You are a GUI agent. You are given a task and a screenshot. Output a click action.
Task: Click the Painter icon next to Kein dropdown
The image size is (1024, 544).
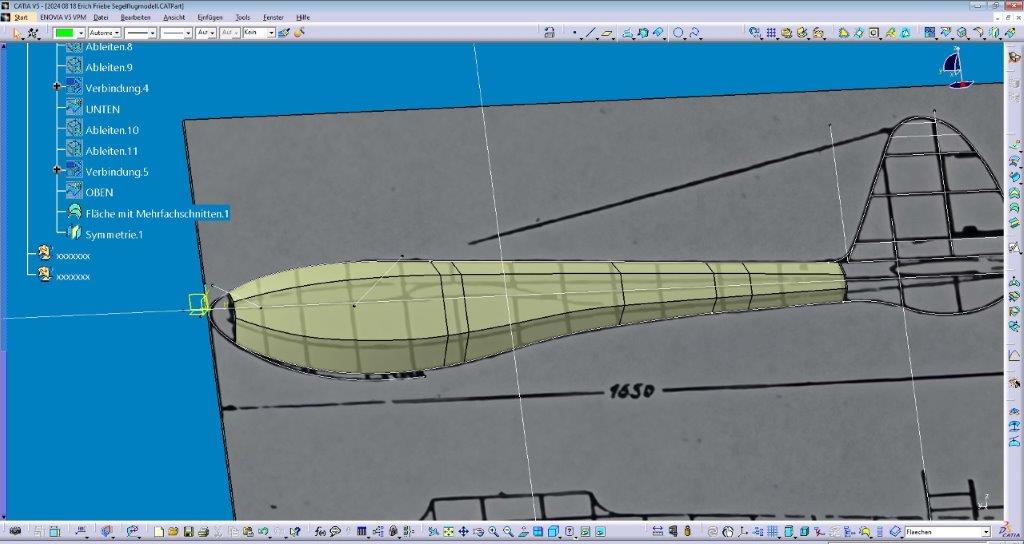(284, 33)
